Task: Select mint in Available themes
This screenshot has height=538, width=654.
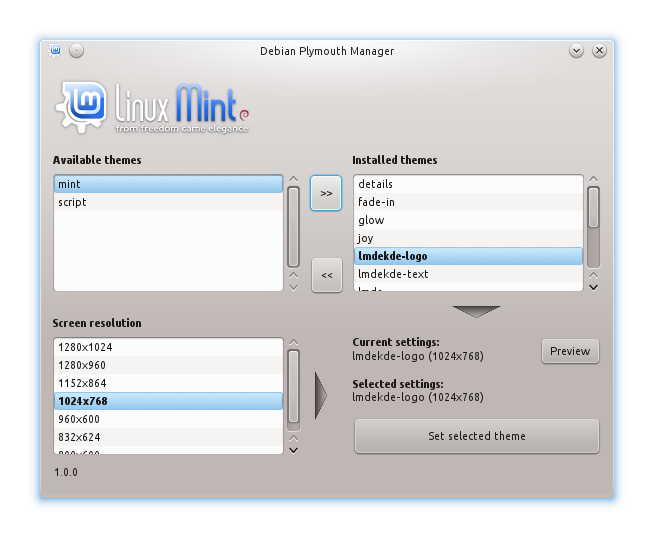Action: click(169, 184)
